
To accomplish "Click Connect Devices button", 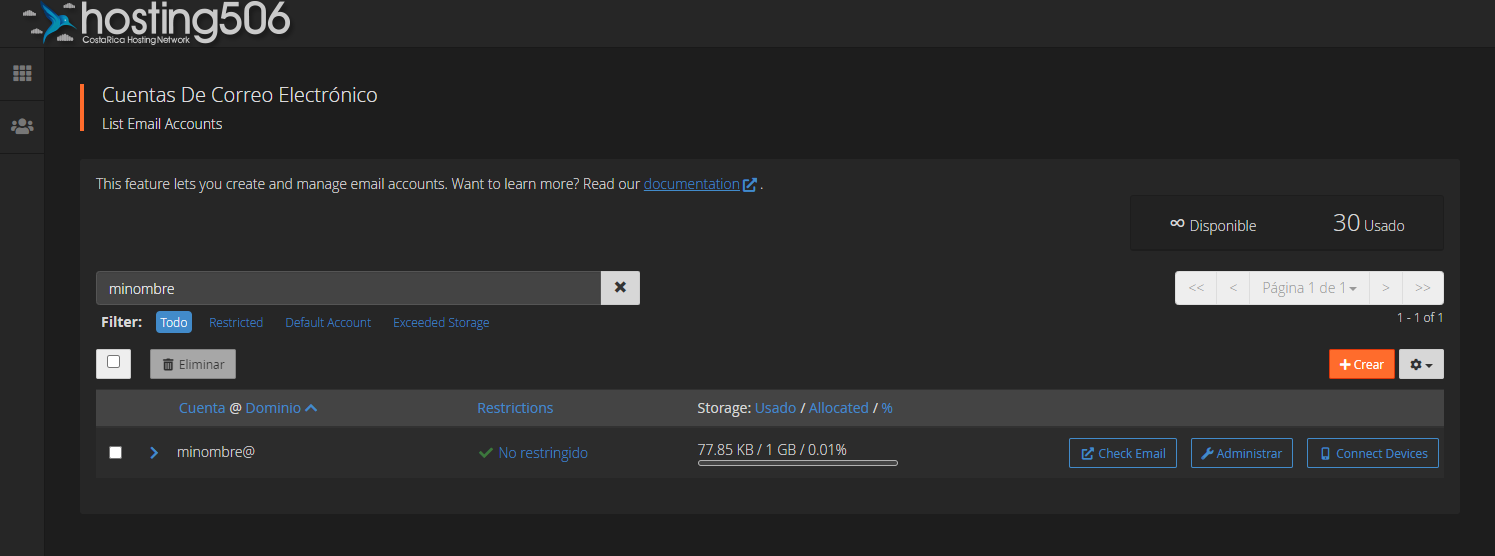I will [1372, 454].
